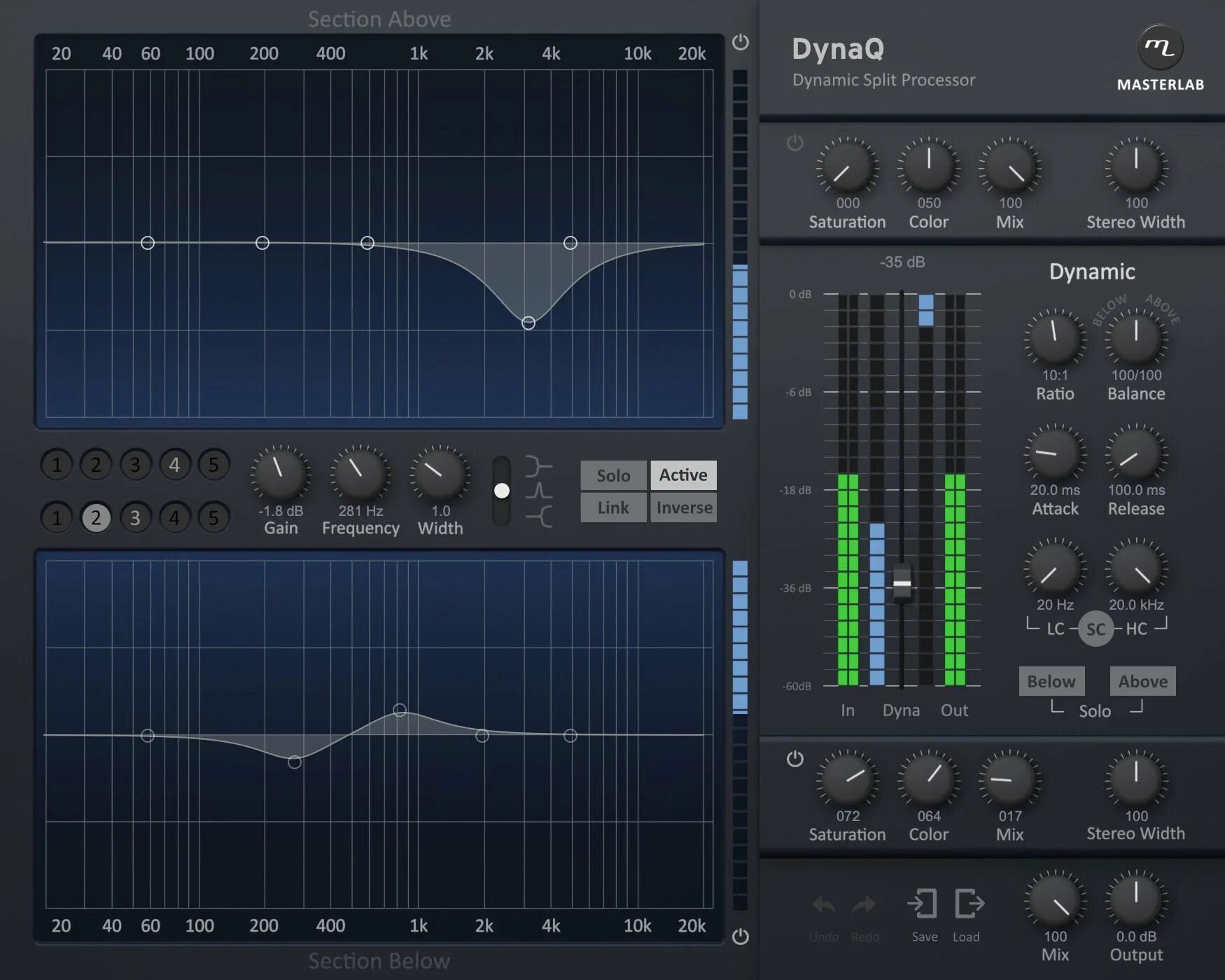This screenshot has height=980, width=1225.
Task: Click the LC low-cut frequency knob
Action: pyautogui.click(x=1055, y=568)
